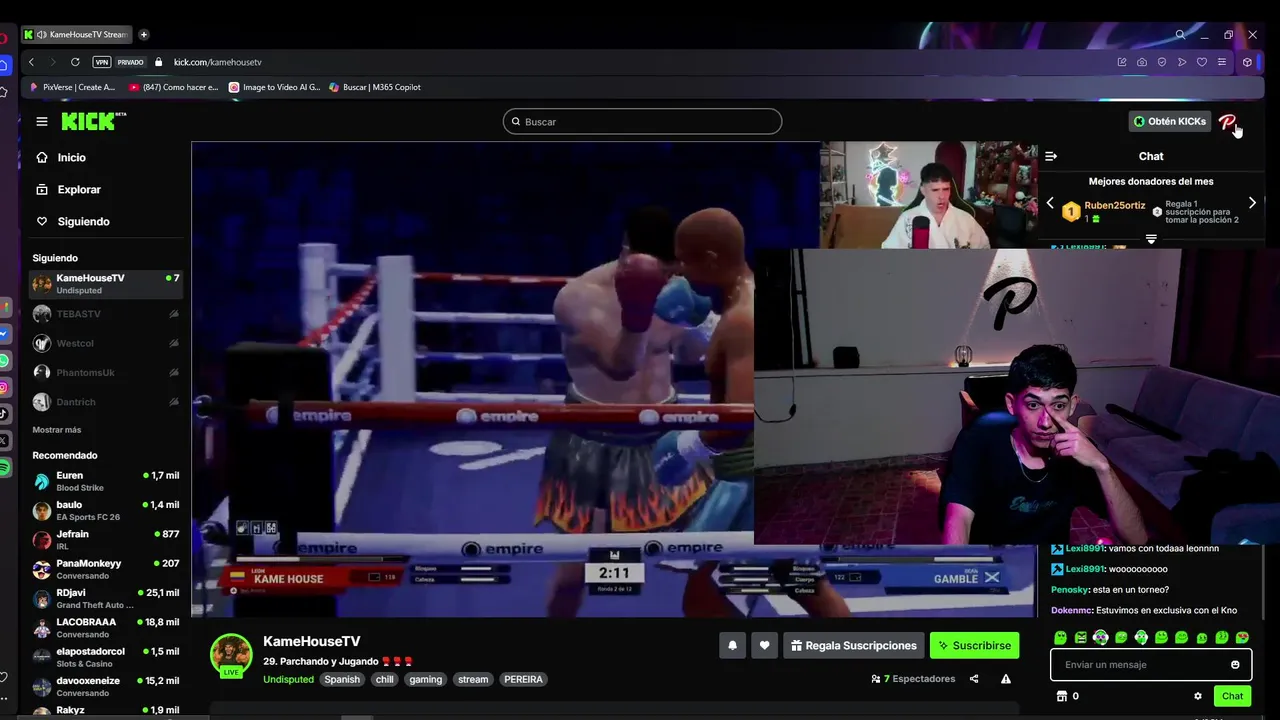Mute the KameHouseTV tab audio icon
Image resolution: width=1280 pixels, height=720 pixels.
(x=41, y=34)
